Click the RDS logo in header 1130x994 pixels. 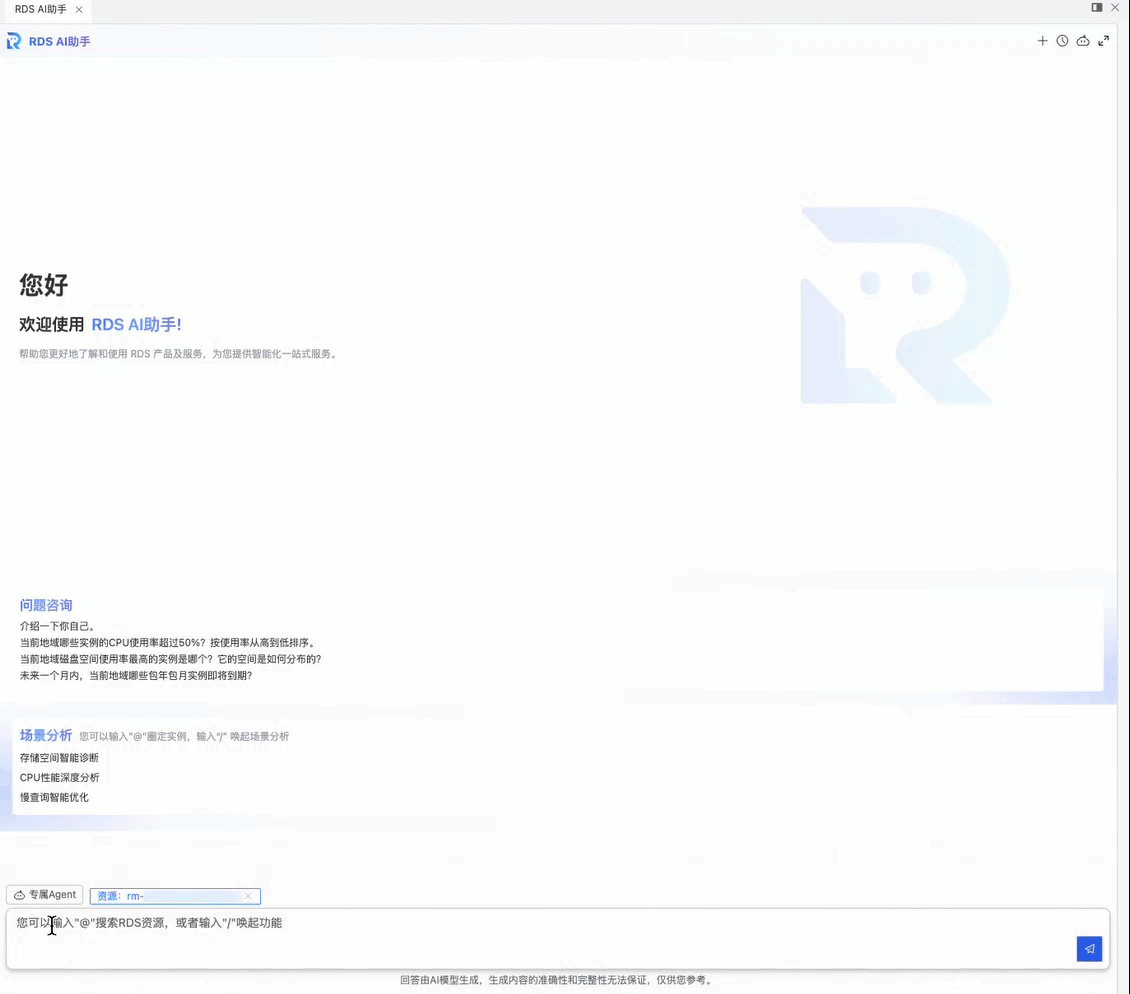[14, 41]
